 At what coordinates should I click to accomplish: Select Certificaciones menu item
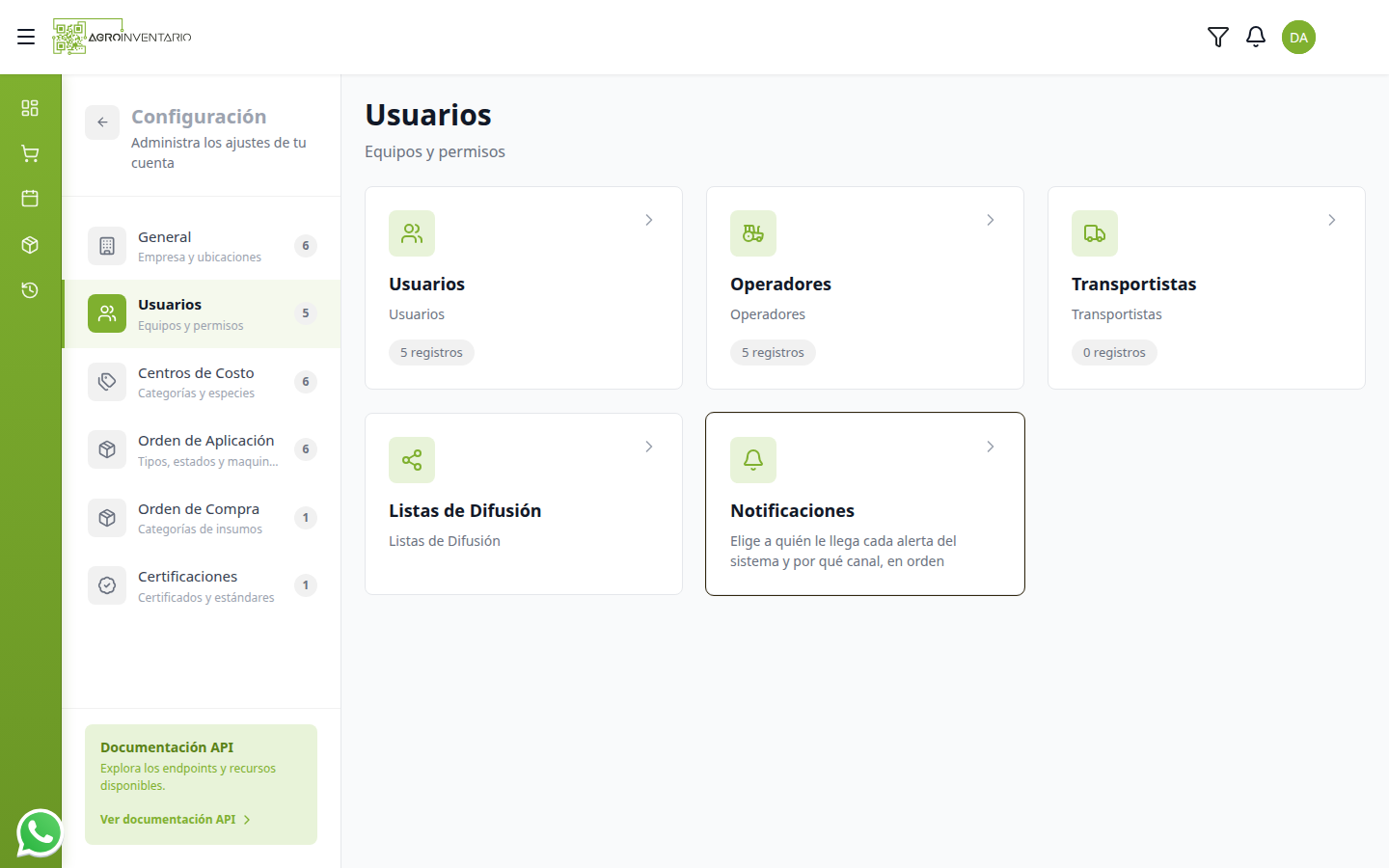click(x=202, y=585)
